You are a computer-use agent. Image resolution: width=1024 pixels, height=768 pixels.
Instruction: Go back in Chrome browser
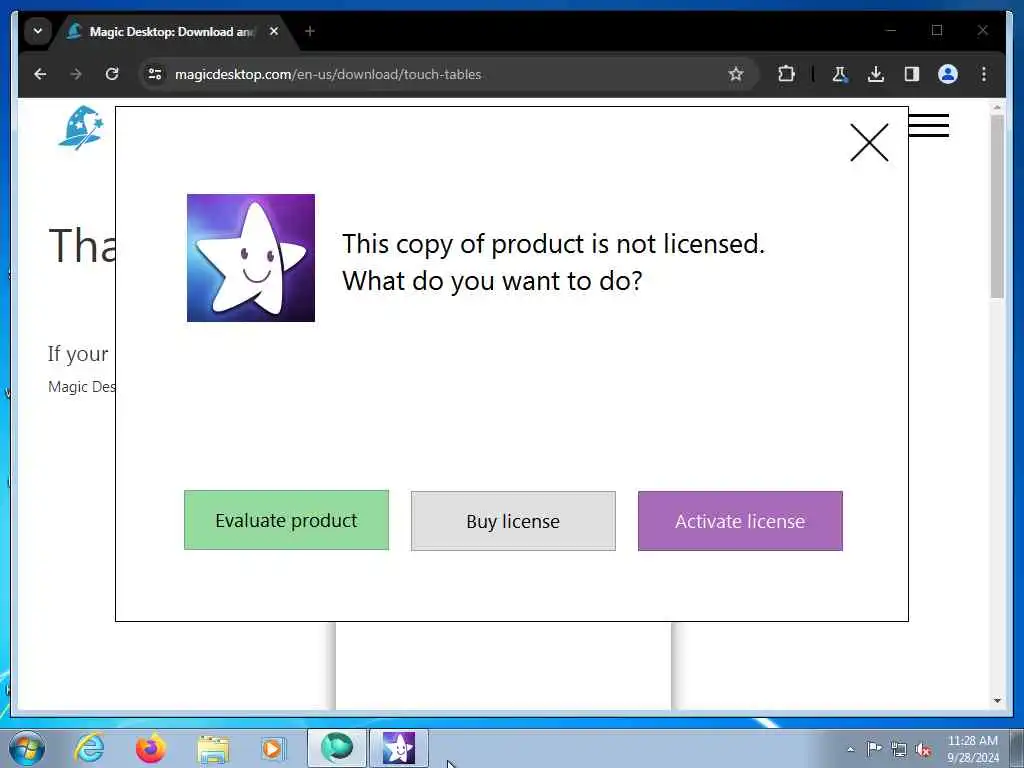tap(40, 74)
